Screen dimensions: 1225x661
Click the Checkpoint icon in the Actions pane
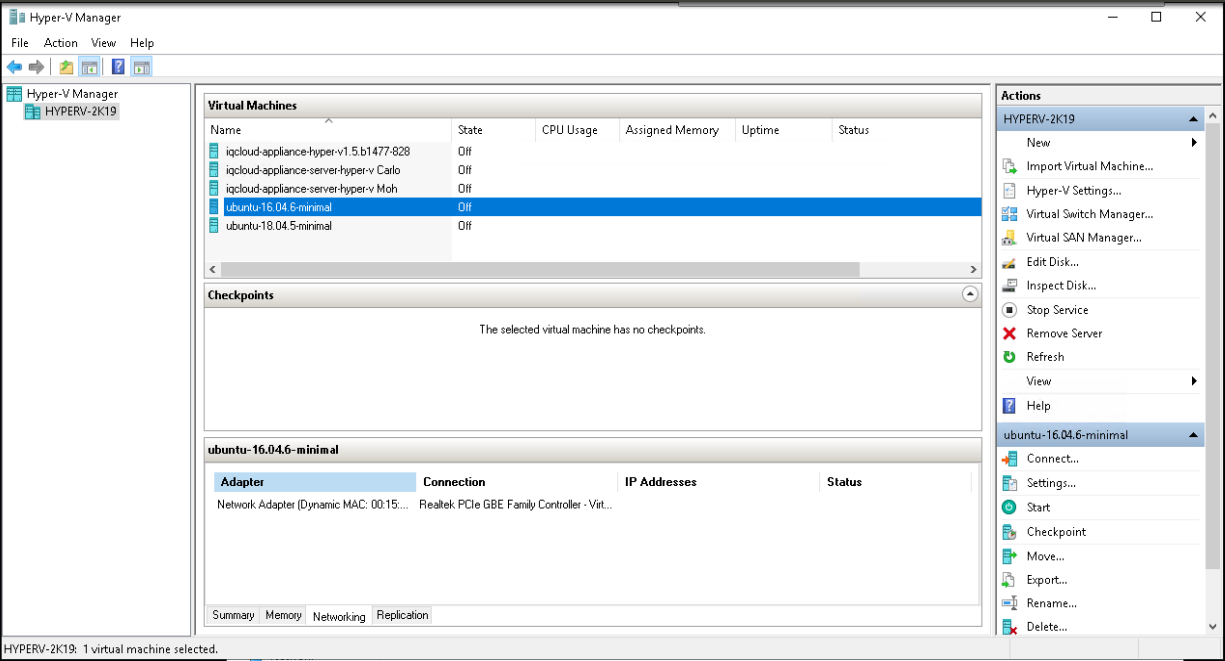pos(1009,532)
